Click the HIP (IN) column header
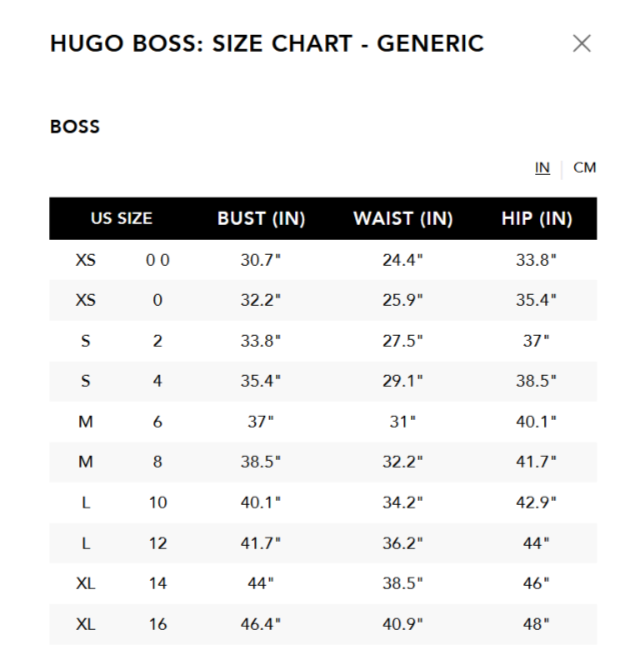 click(536, 219)
